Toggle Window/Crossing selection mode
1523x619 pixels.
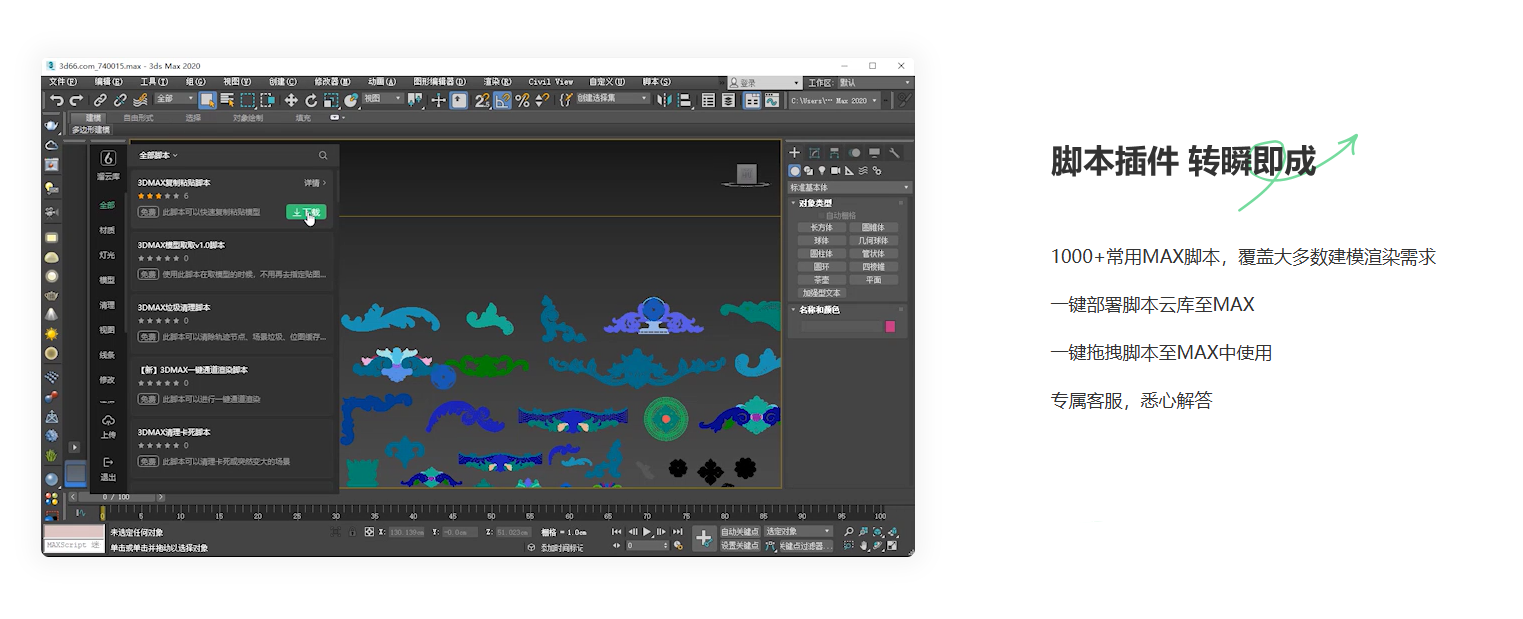(x=267, y=100)
